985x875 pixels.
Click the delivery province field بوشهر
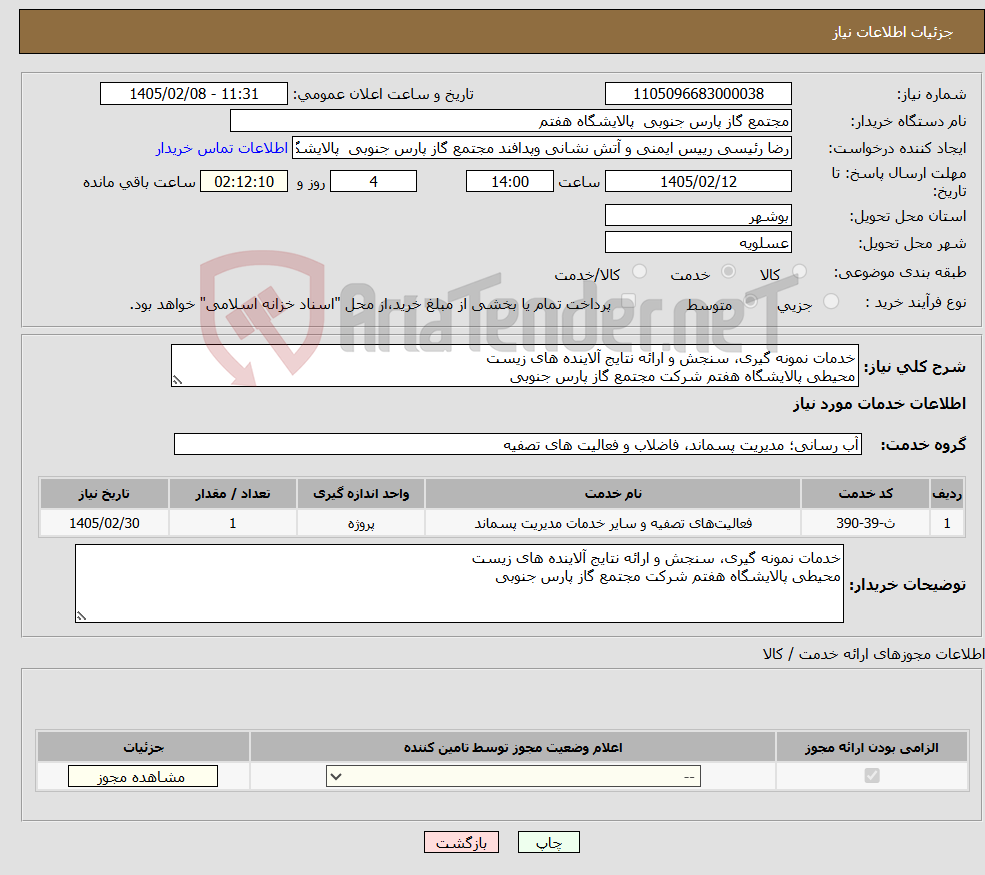[698, 215]
